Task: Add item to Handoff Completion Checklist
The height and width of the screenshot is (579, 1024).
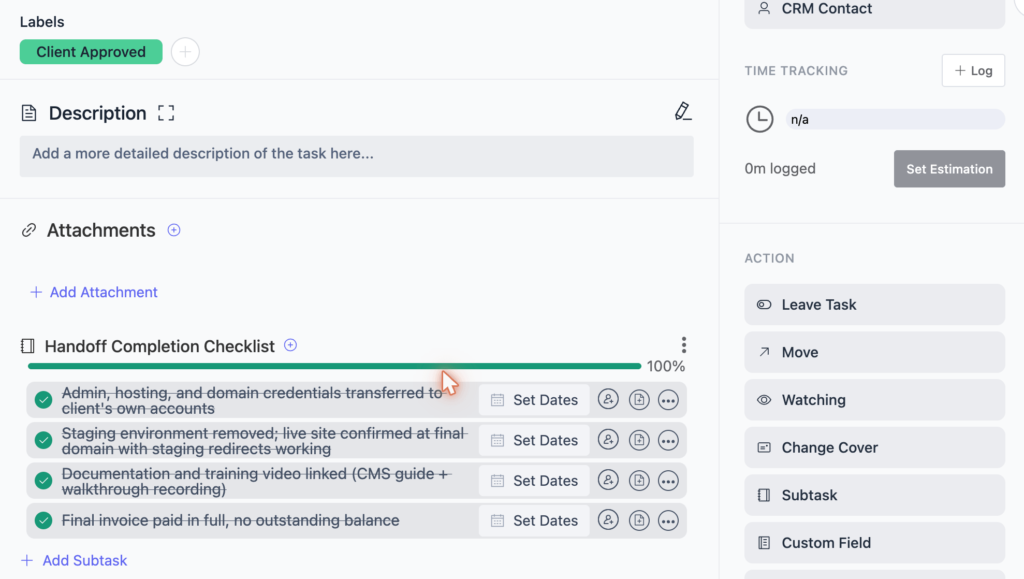Action: tap(291, 345)
